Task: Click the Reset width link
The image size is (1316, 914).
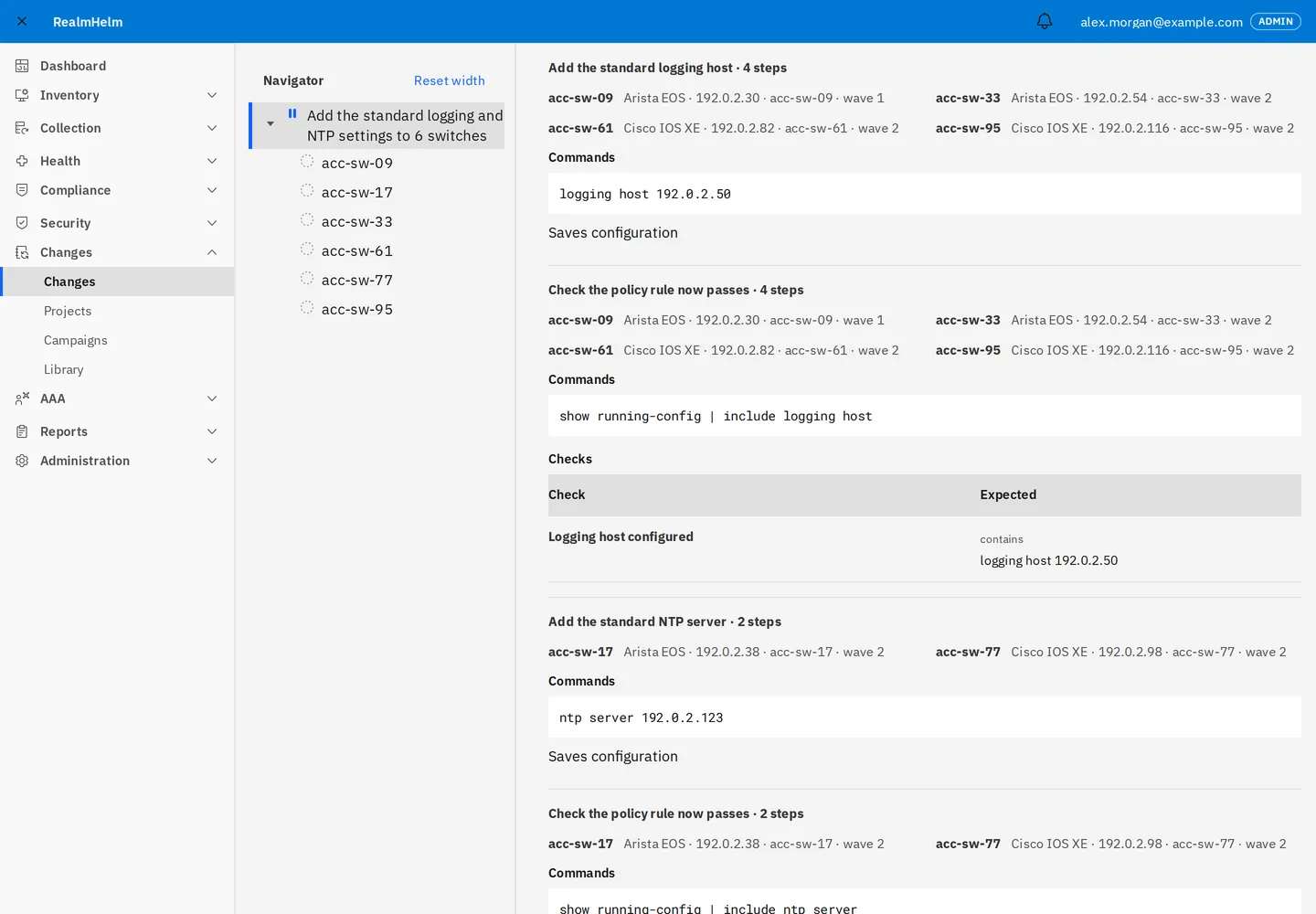Action: 450,80
